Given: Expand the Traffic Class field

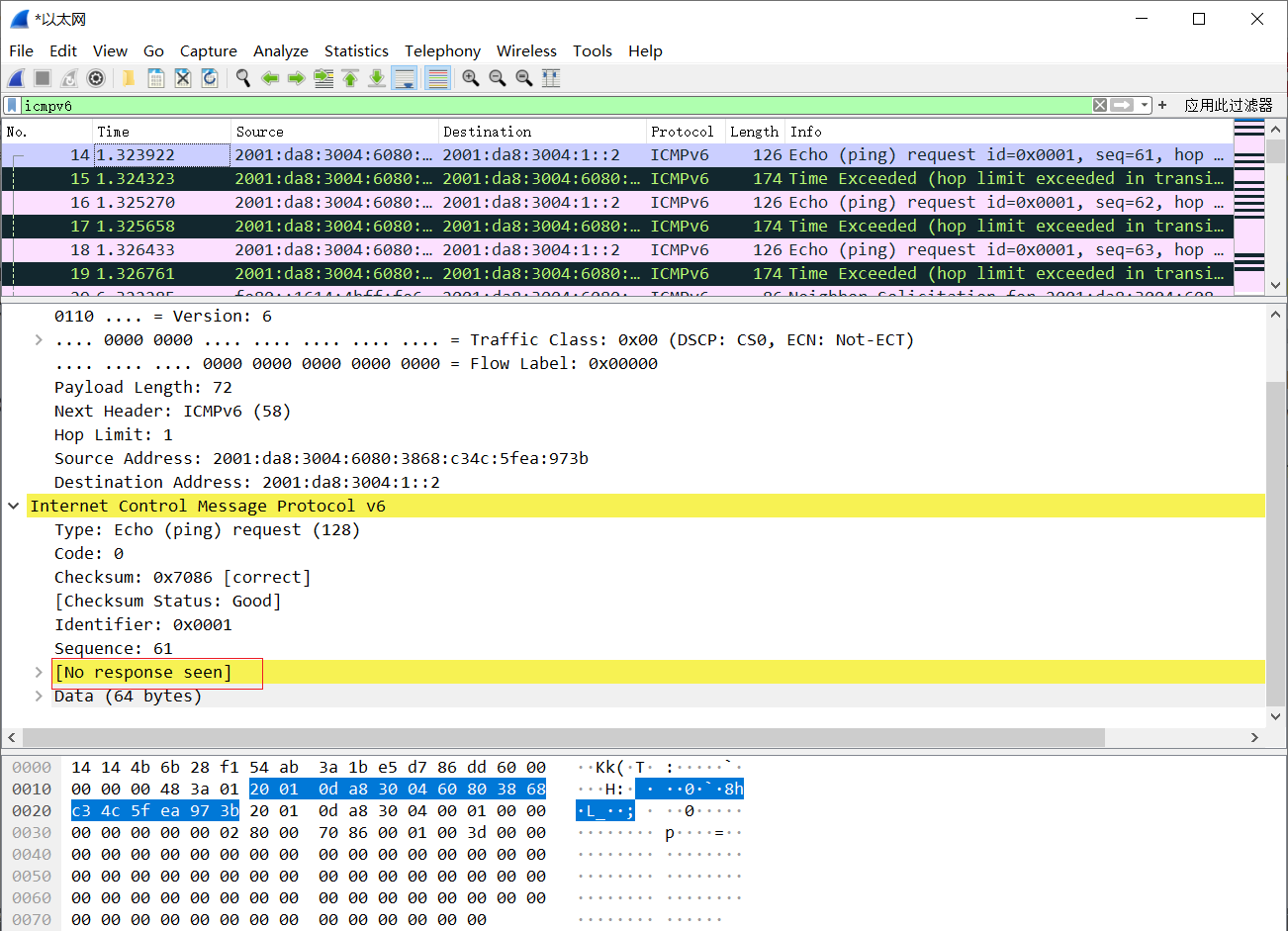Looking at the screenshot, I should click(x=39, y=339).
